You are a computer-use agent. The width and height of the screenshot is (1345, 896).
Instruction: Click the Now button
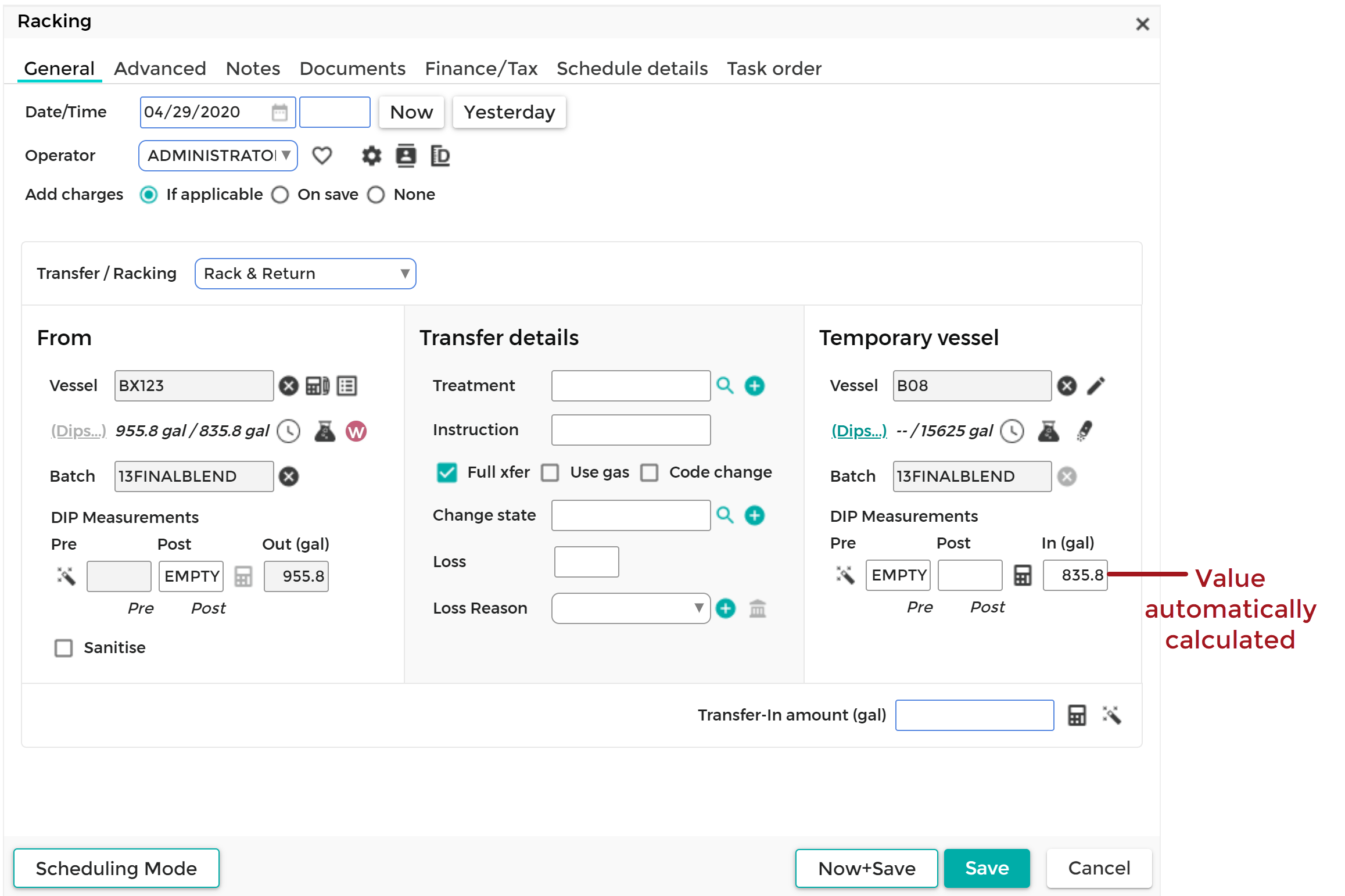pos(411,112)
